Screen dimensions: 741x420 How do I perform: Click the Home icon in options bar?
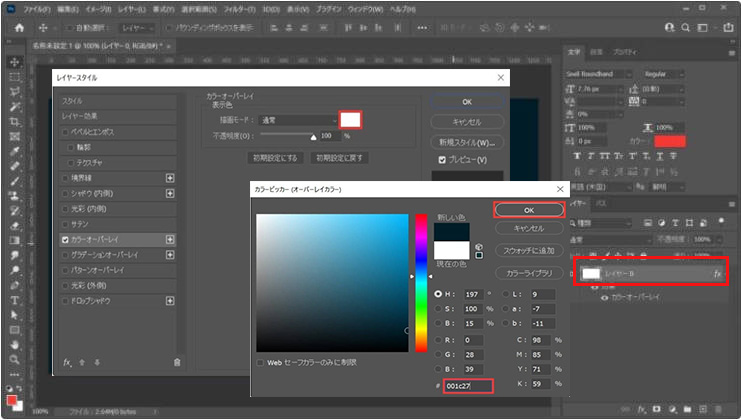pos(19,28)
